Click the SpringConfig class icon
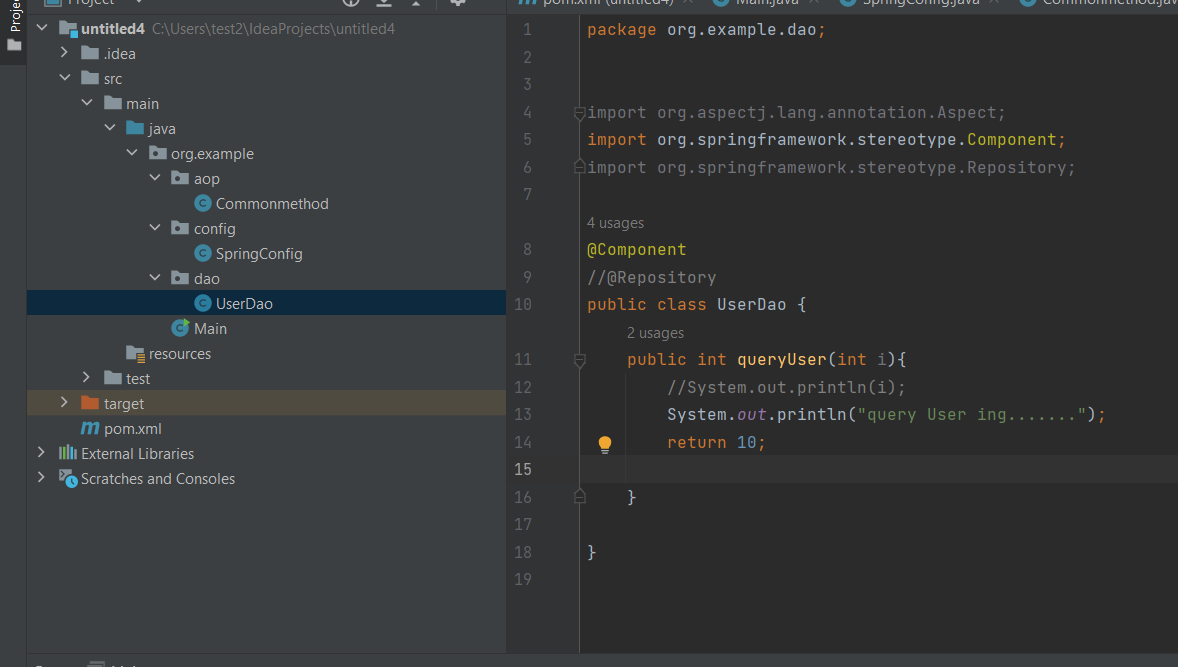This screenshot has width=1178, height=667. click(203, 253)
